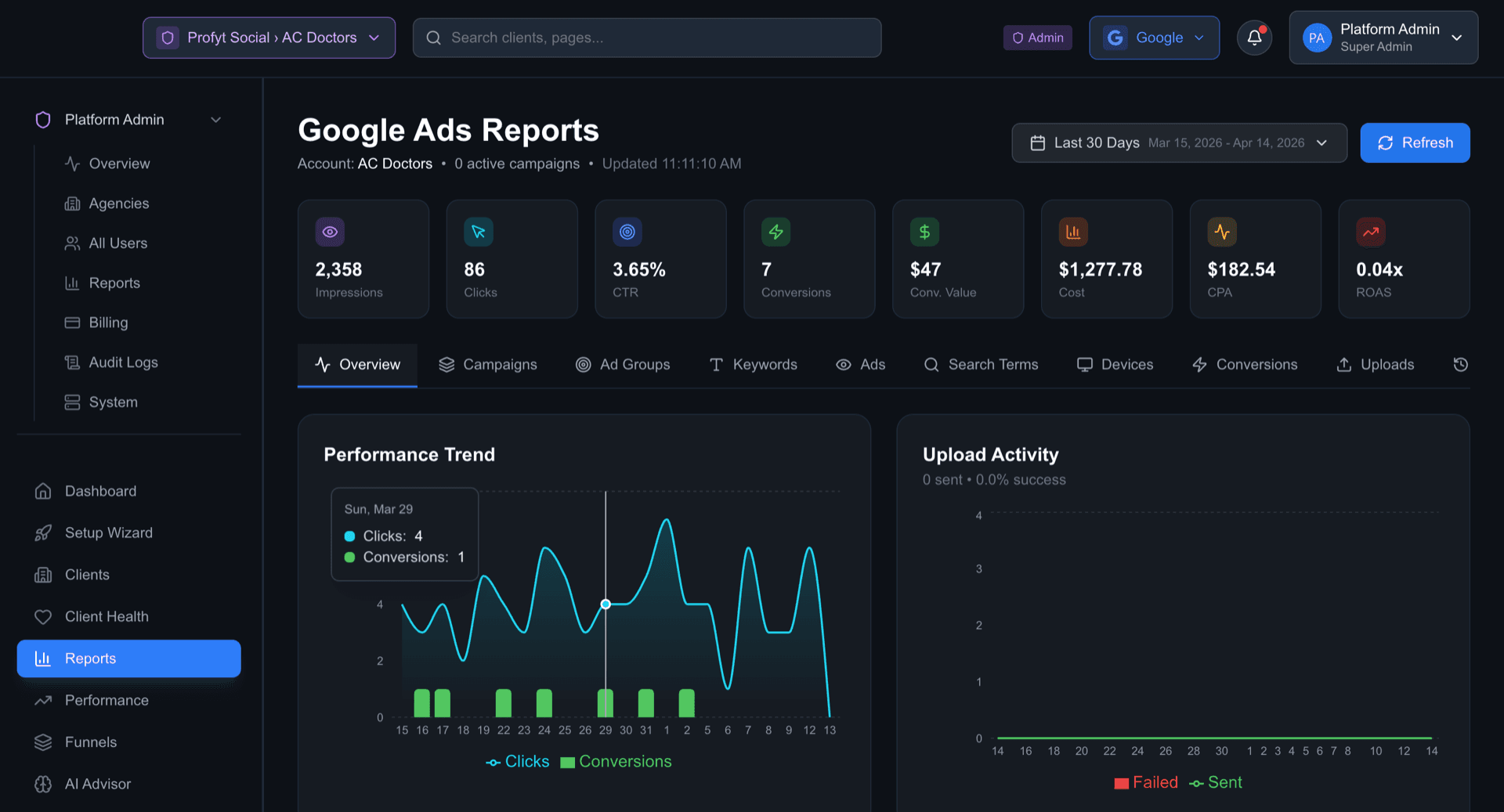Open Overview in the admin sidebar
Viewport: 1504px width, 812px height.
pos(119,164)
